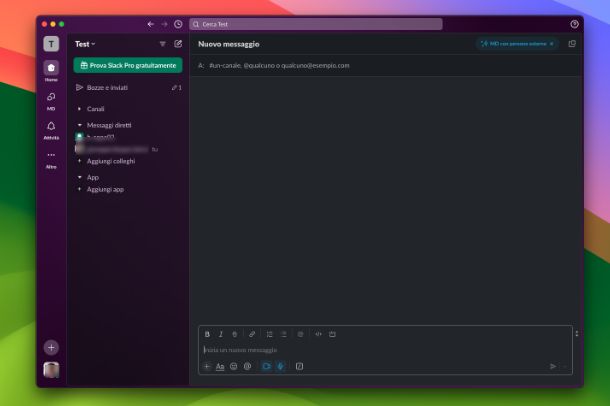Open new message in separate window
This screenshot has height=406, width=610.
572,44
